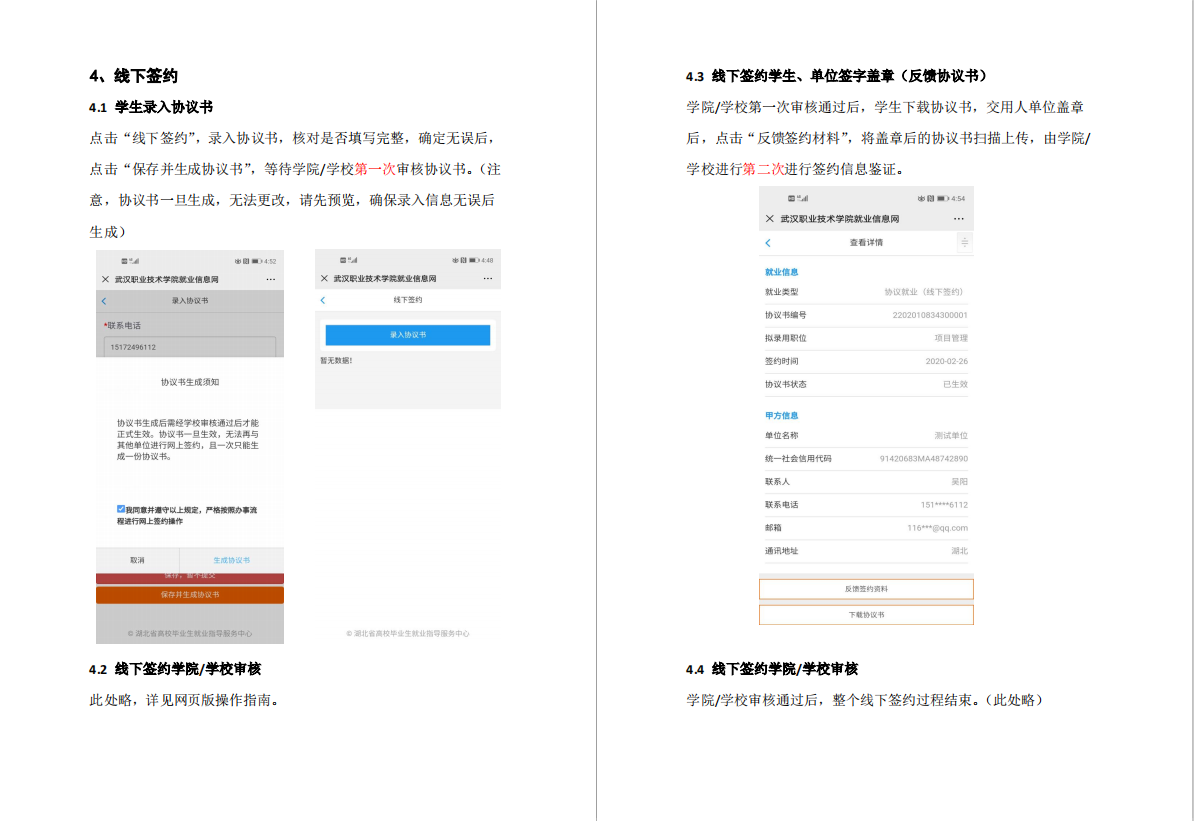The image size is (1194, 821).
Task: Click the blue 录入协议书 button
Action: point(407,335)
